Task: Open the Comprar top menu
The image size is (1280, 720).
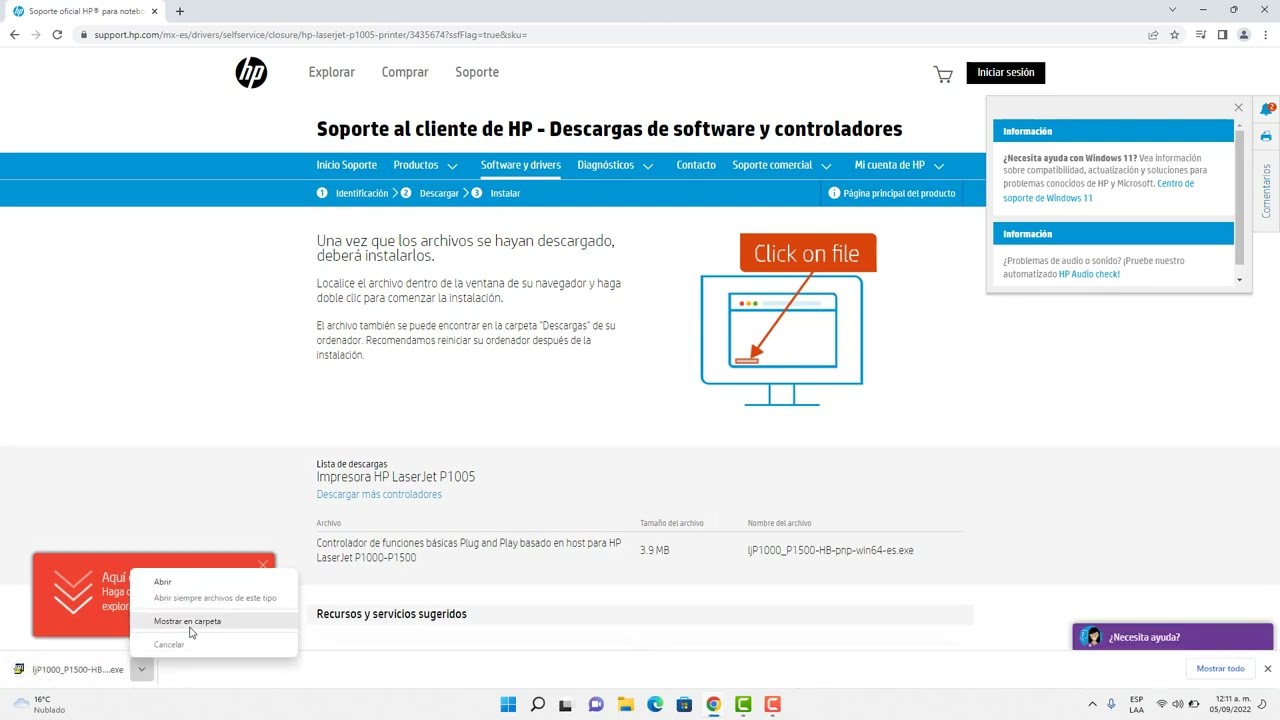Action: 405,72
